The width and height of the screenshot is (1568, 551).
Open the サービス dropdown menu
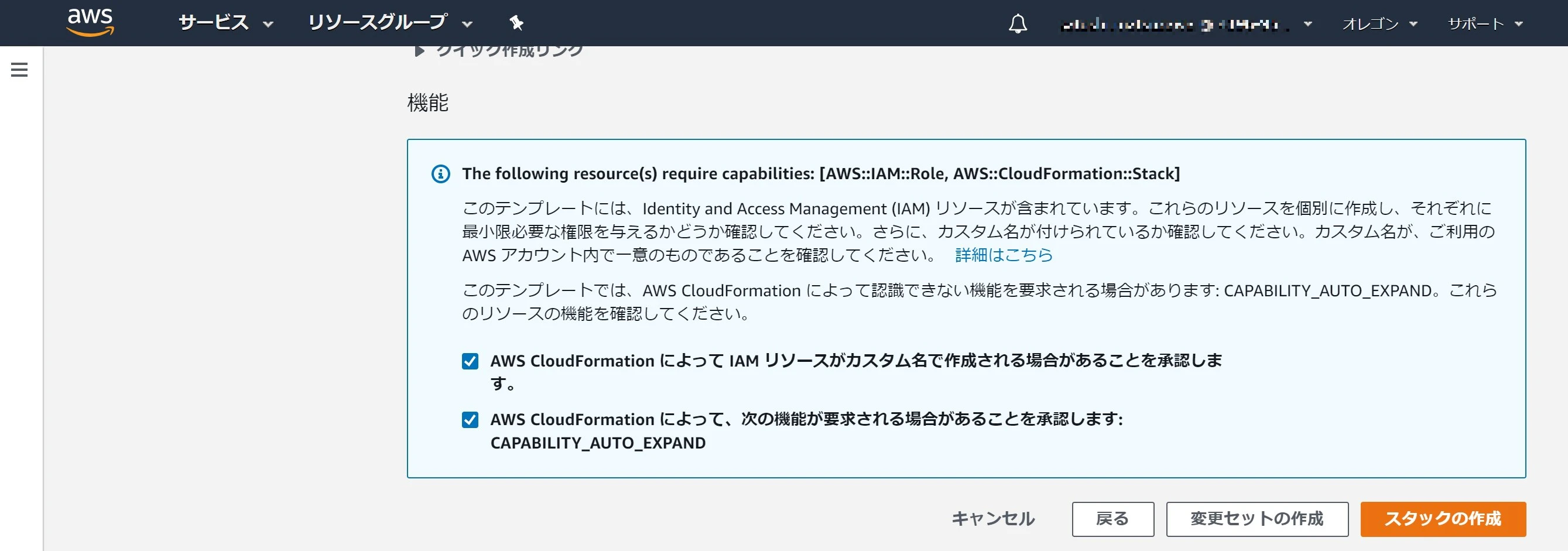coord(226,23)
